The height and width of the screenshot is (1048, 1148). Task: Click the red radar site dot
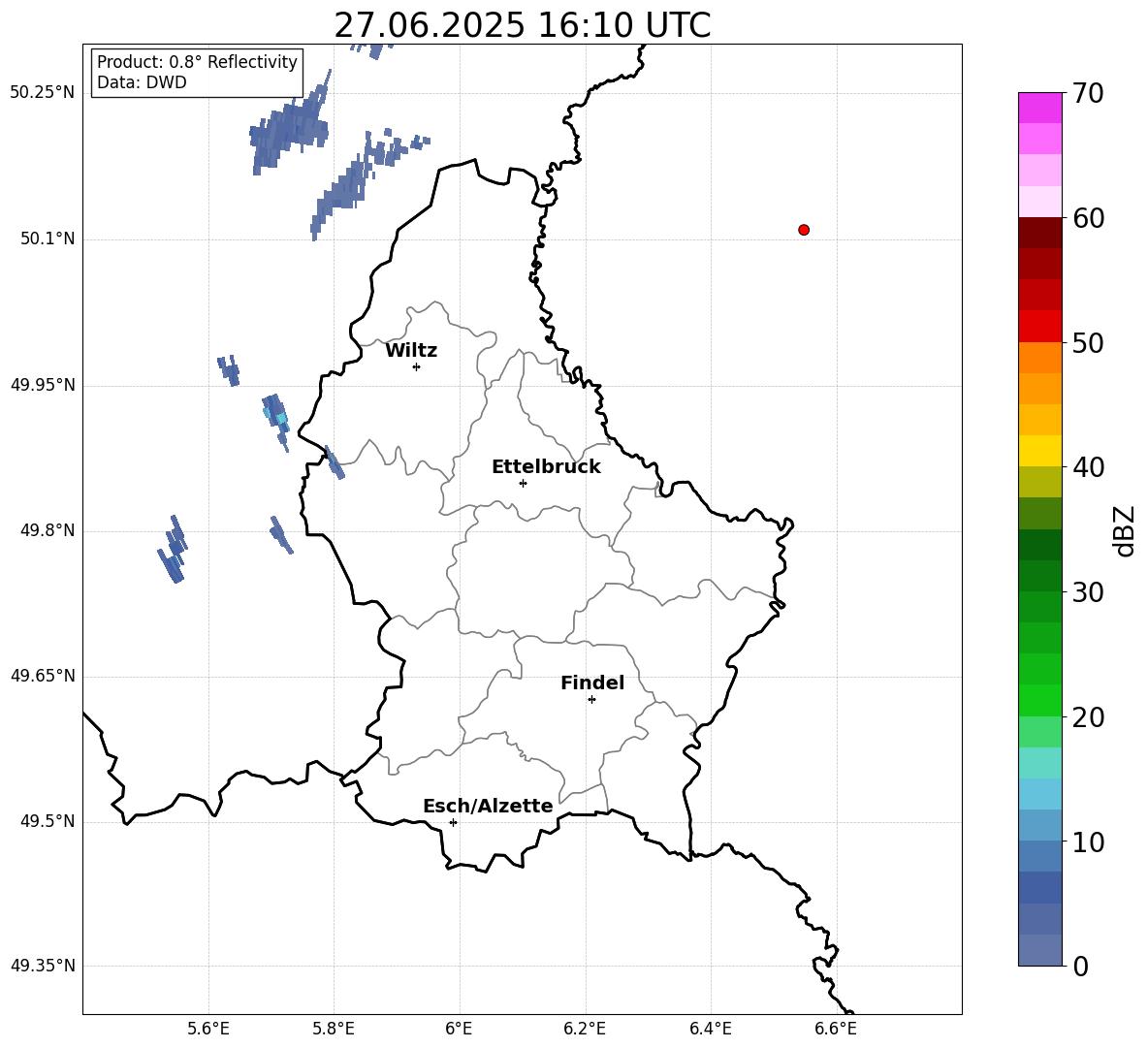point(804,230)
